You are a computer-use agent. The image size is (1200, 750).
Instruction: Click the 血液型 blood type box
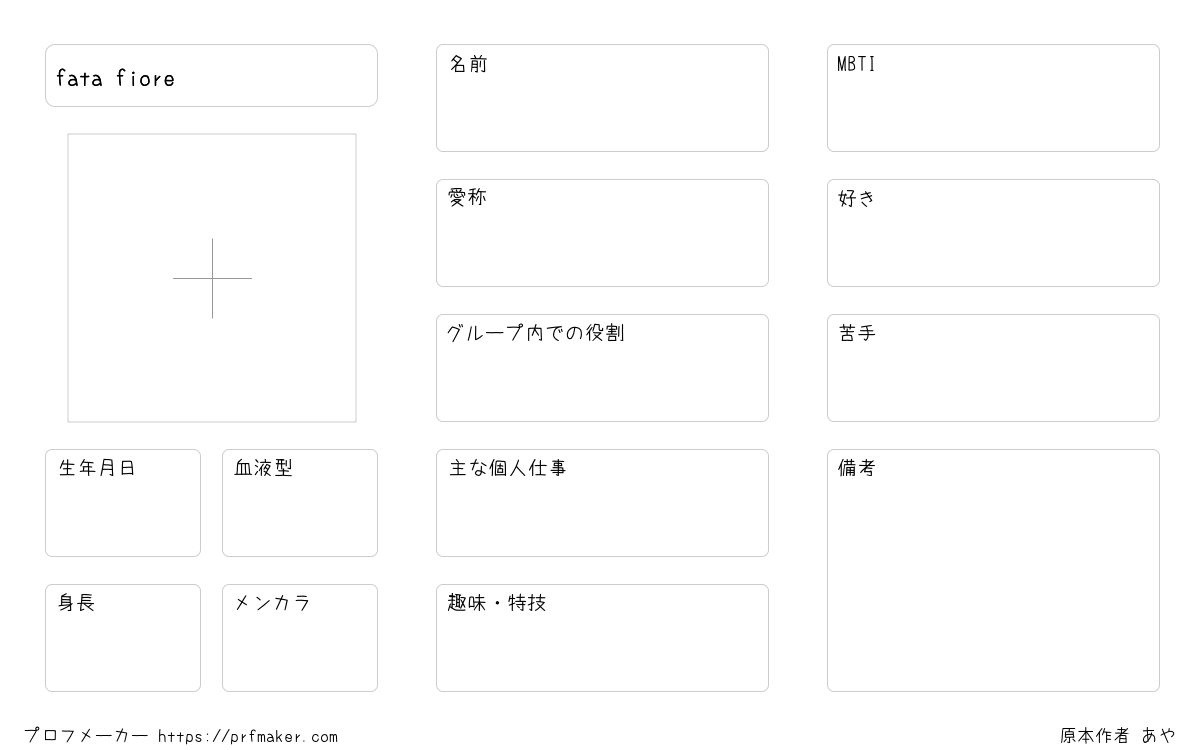(x=300, y=503)
